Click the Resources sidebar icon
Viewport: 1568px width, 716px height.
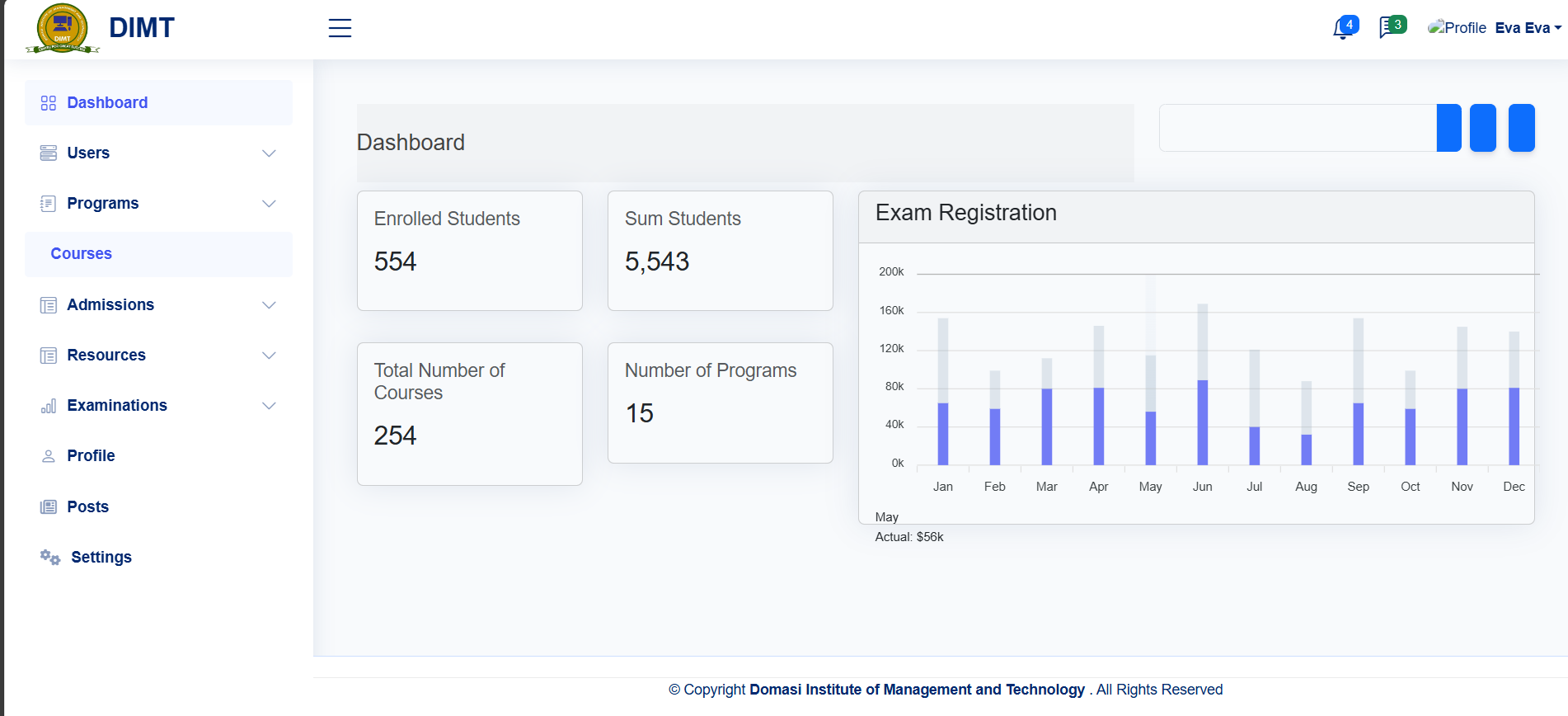tap(49, 356)
